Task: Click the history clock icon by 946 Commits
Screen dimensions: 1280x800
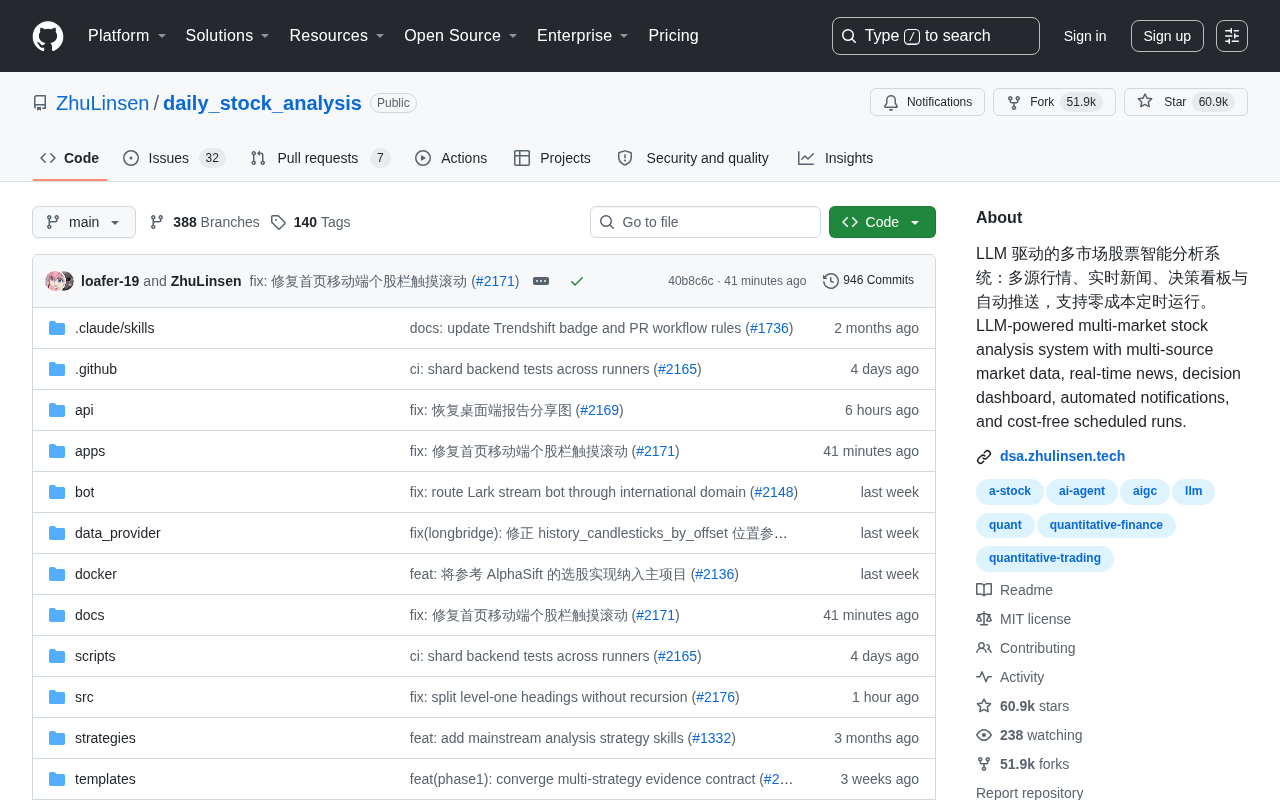Action: click(x=831, y=281)
